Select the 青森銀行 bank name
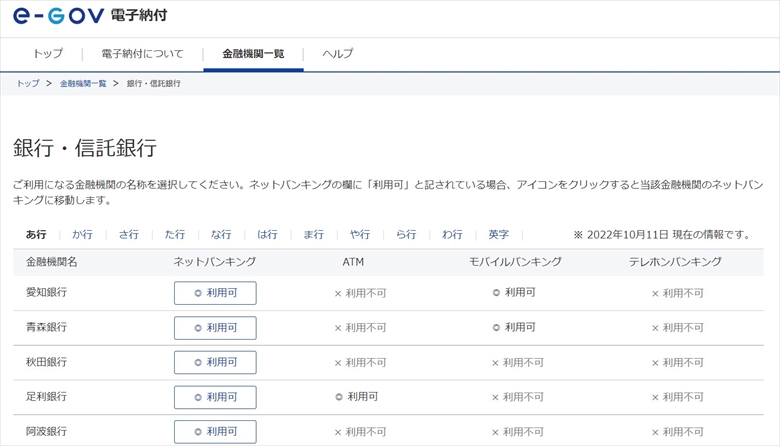 46,327
